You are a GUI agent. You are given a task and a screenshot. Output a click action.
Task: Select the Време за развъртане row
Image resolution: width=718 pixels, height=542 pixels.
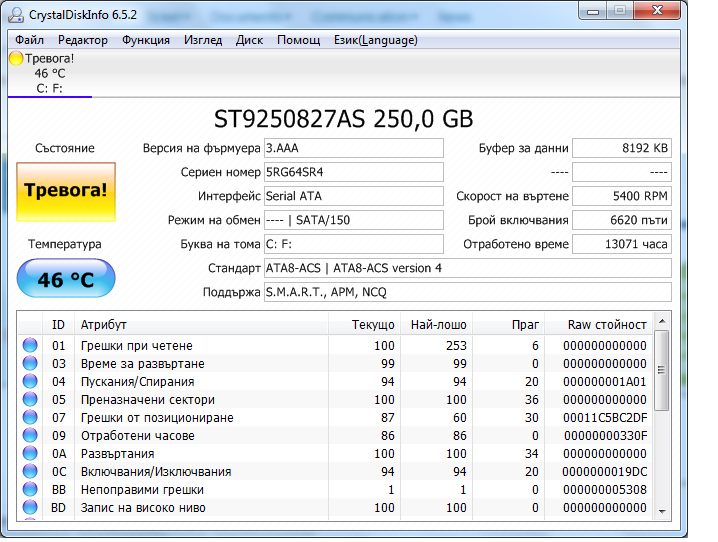click(x=335, y=363)
